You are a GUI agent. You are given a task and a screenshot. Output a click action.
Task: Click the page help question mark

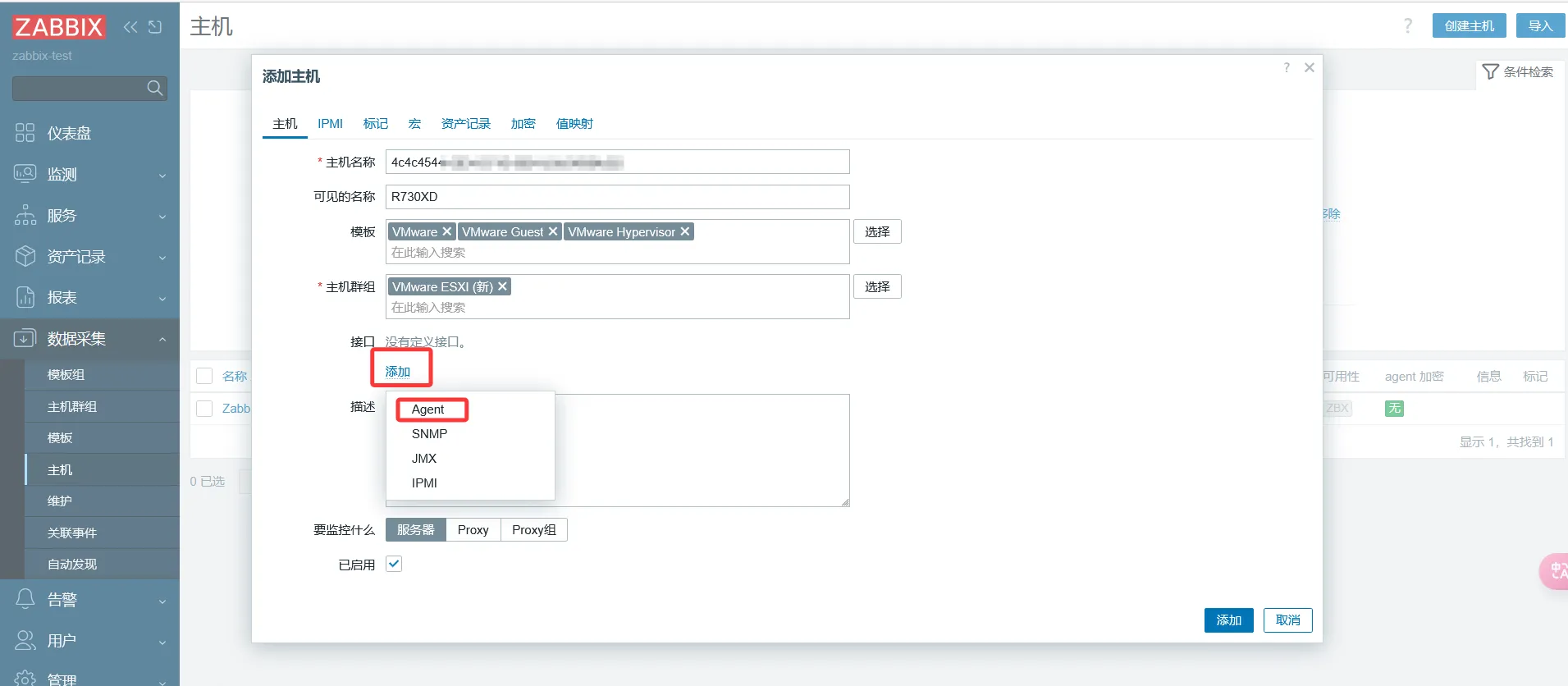1408,25
